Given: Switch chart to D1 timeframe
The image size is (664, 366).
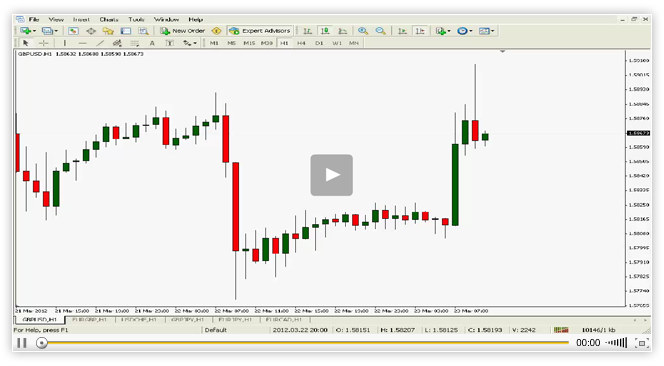Looking at the screenshot, I should pos(319,43).
